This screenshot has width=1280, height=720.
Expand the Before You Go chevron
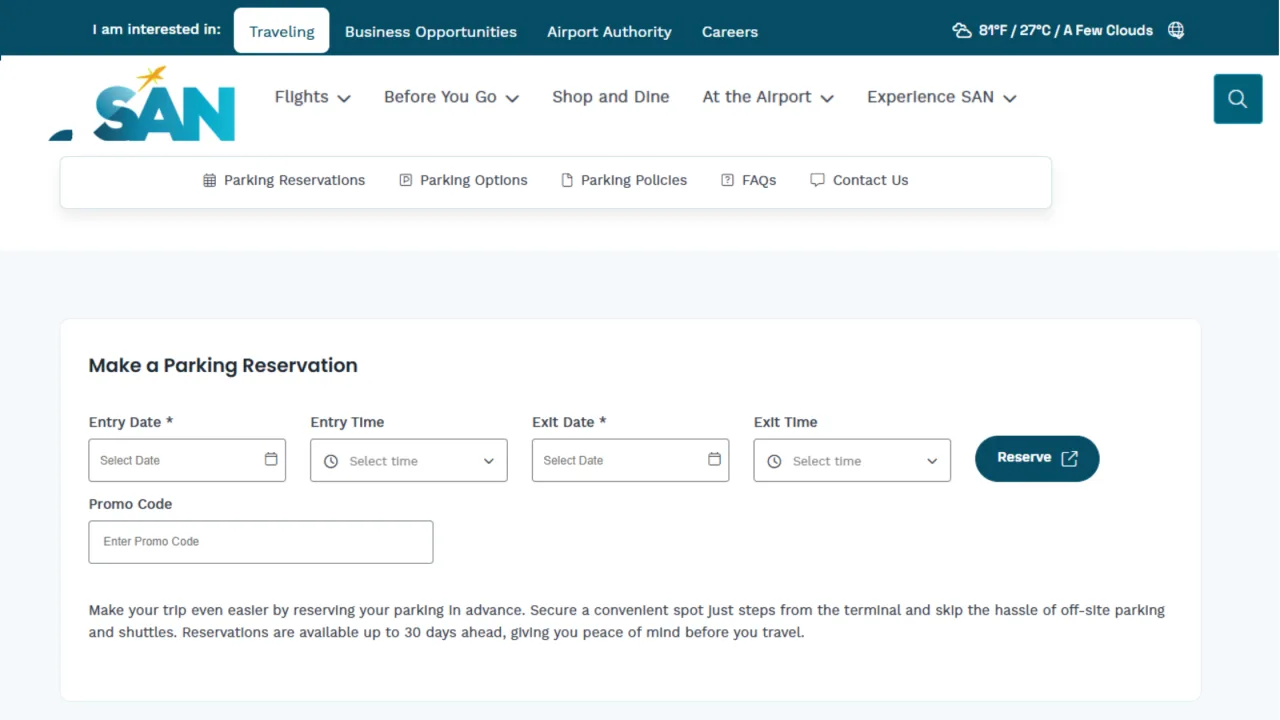512,98
